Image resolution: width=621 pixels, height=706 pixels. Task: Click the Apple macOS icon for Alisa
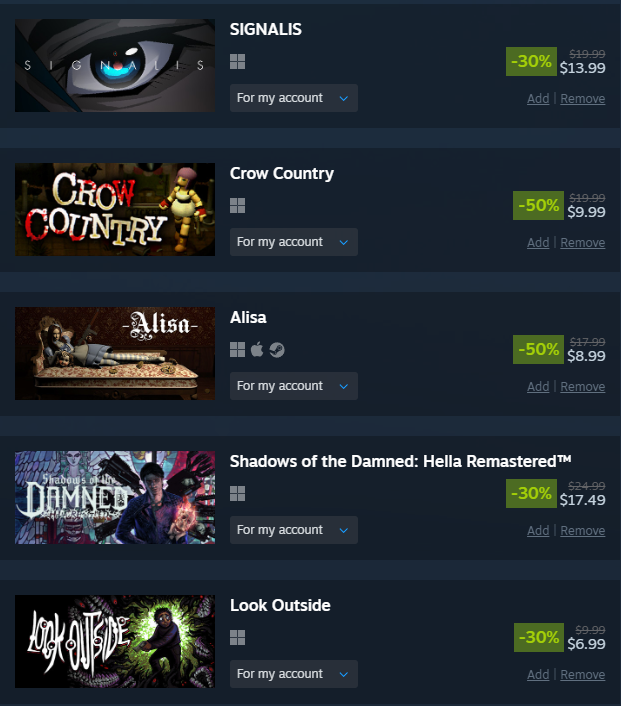pyautogui.click(x=257, y=349)
